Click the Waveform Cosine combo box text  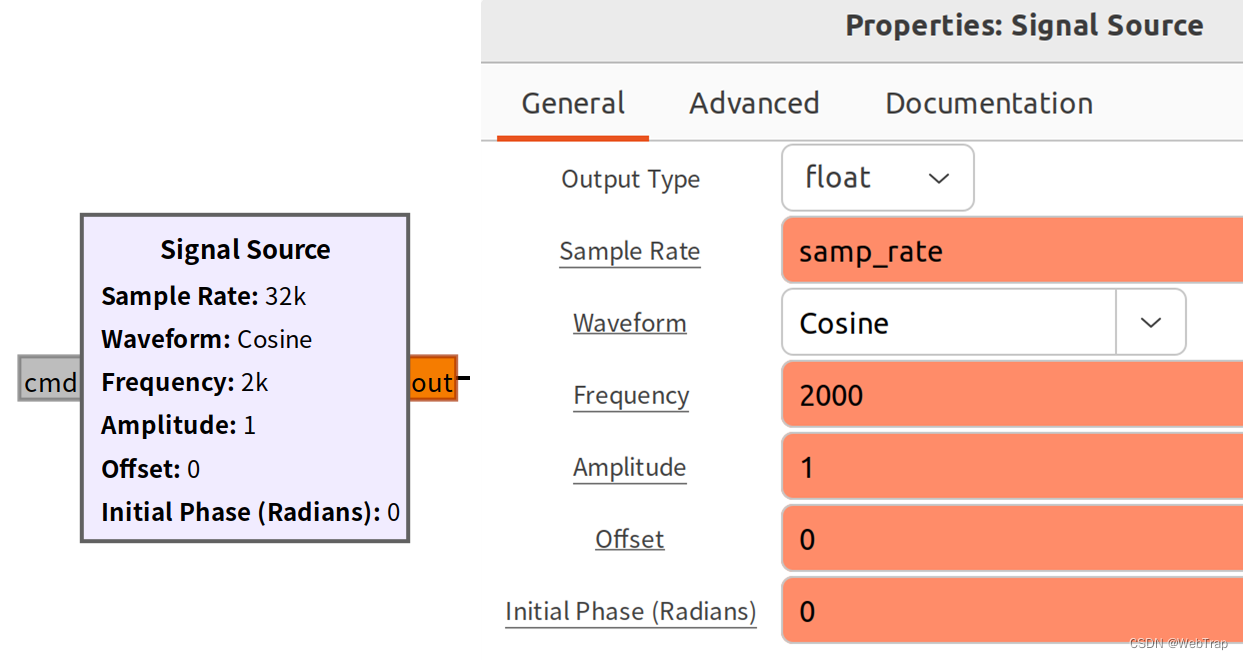947,323
